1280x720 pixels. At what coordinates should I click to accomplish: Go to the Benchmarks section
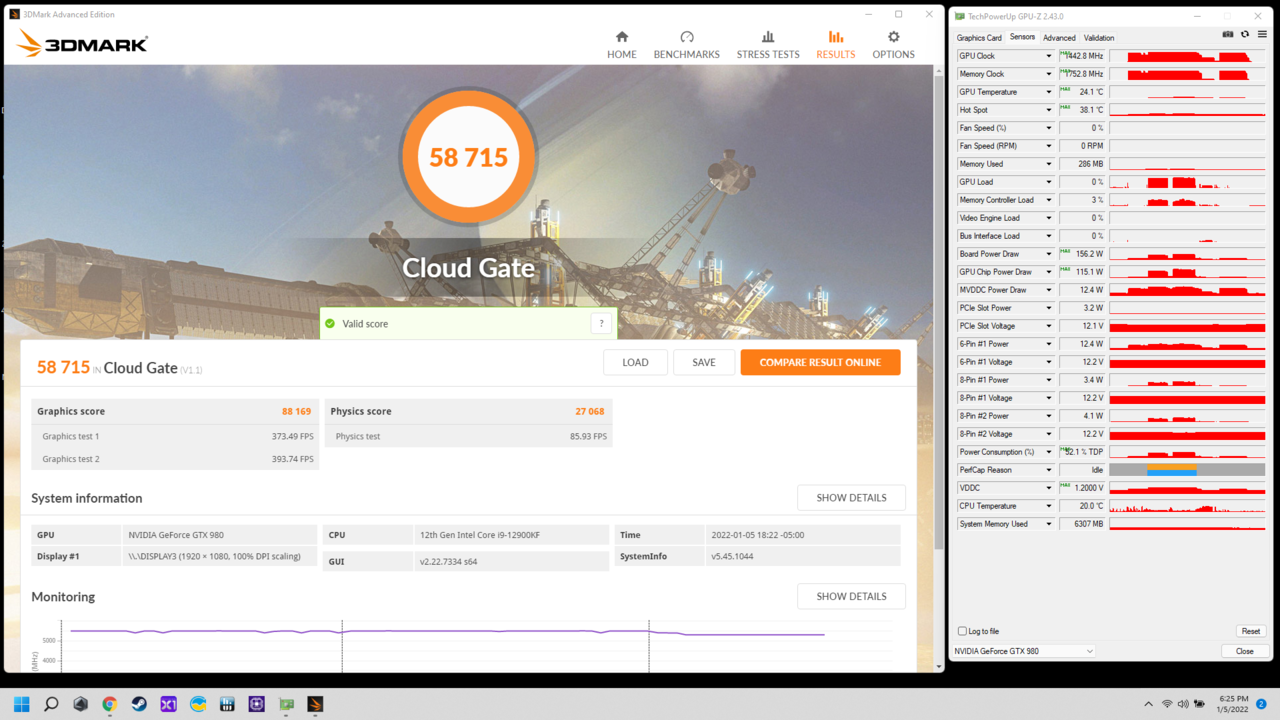click(x=686, y=44)
